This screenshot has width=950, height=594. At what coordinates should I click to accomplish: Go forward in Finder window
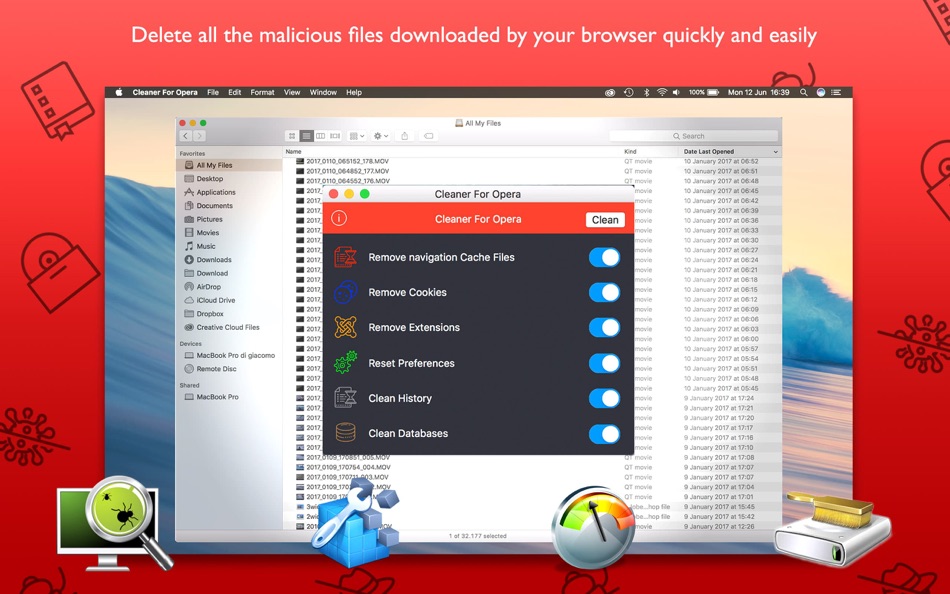[x=199, y=136]
